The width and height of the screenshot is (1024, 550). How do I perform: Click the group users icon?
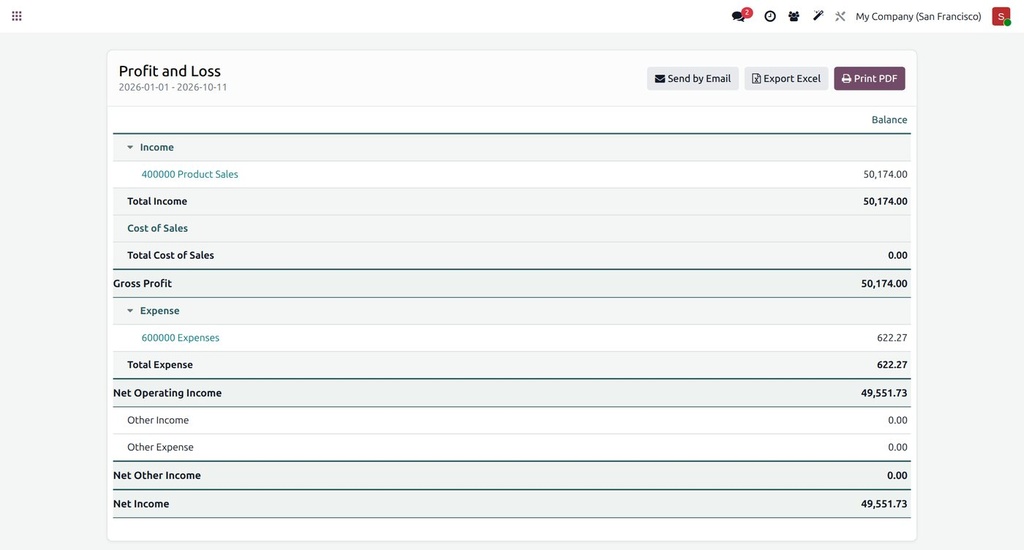tap(793, 16)
